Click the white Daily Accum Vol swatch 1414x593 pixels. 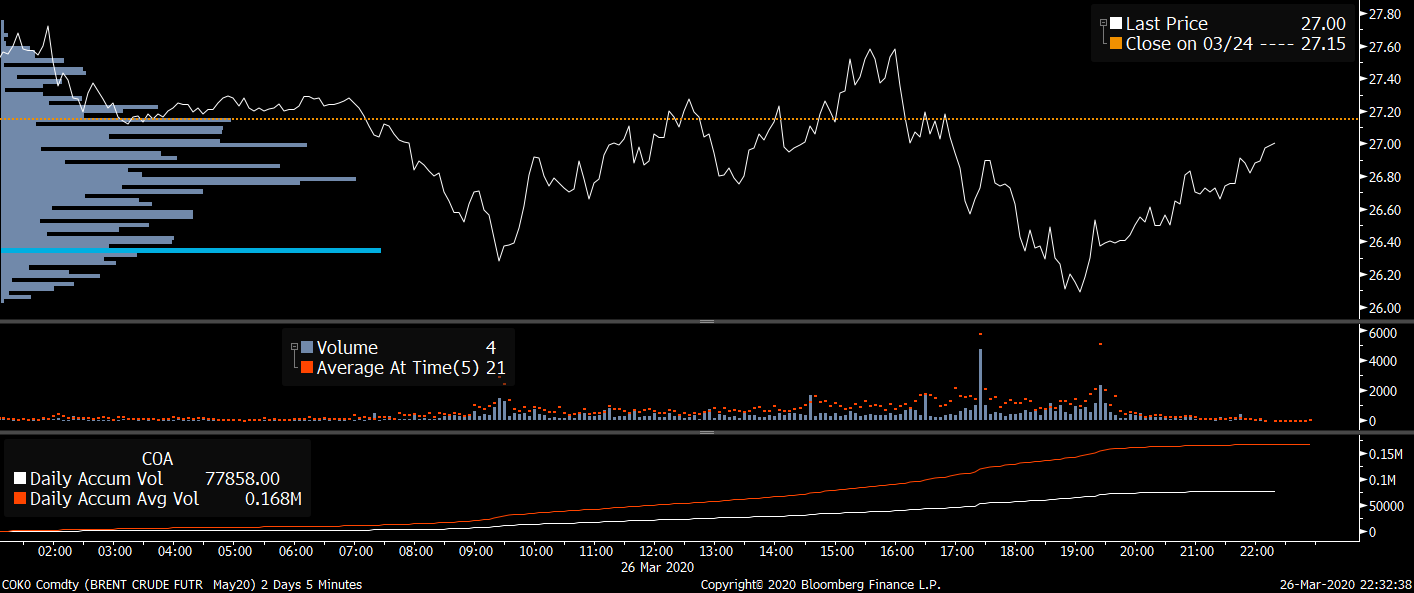point(20,479)
